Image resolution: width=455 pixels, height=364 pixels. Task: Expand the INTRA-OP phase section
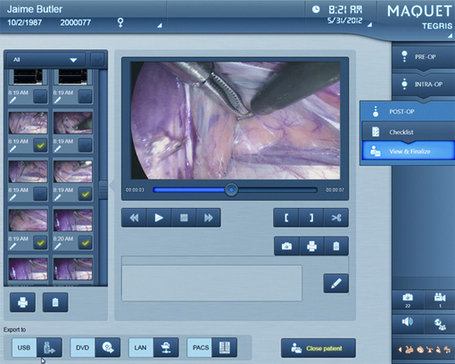(424, 84)
